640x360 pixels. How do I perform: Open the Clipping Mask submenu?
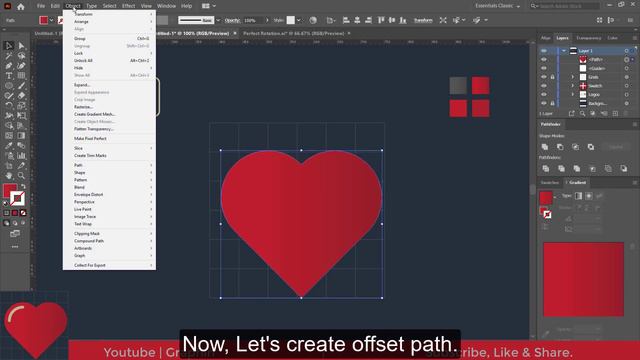point(109,233)
